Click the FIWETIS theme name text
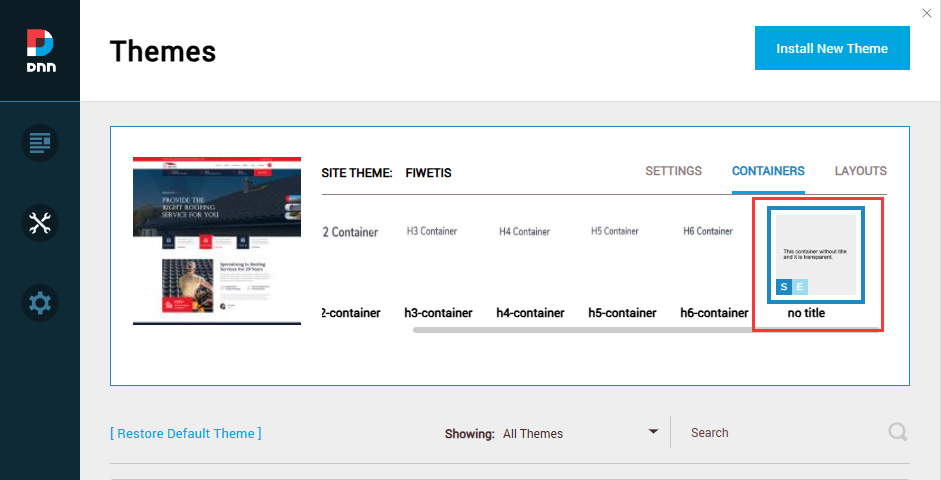Screen dimensions: 941x480 click(x=428, y=173)
